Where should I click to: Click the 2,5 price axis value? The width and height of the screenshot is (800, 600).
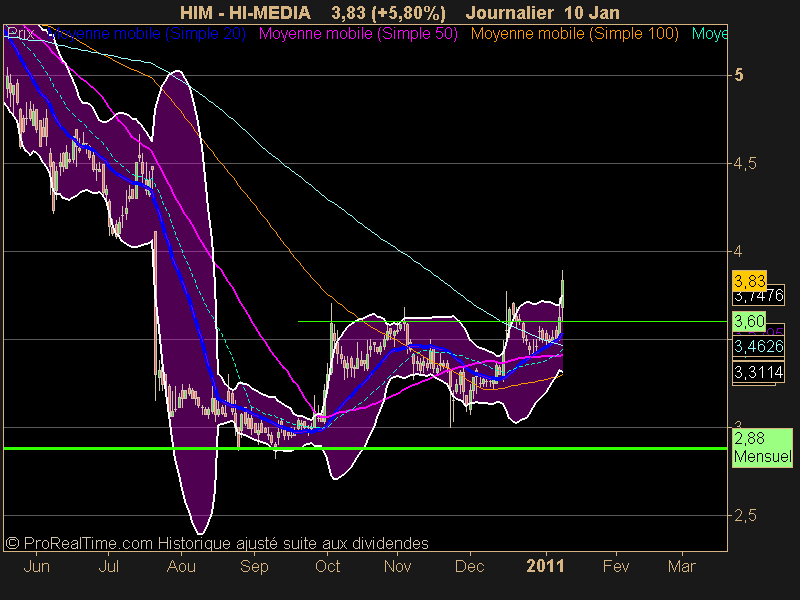pyautogui.click(x=745, y=516)
